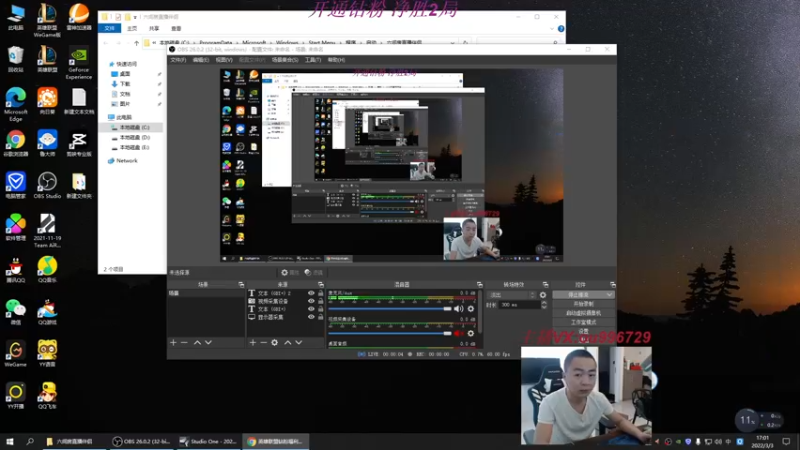Open OBS Studio desktop shortcut
The image size is (800, 450).
47,185
